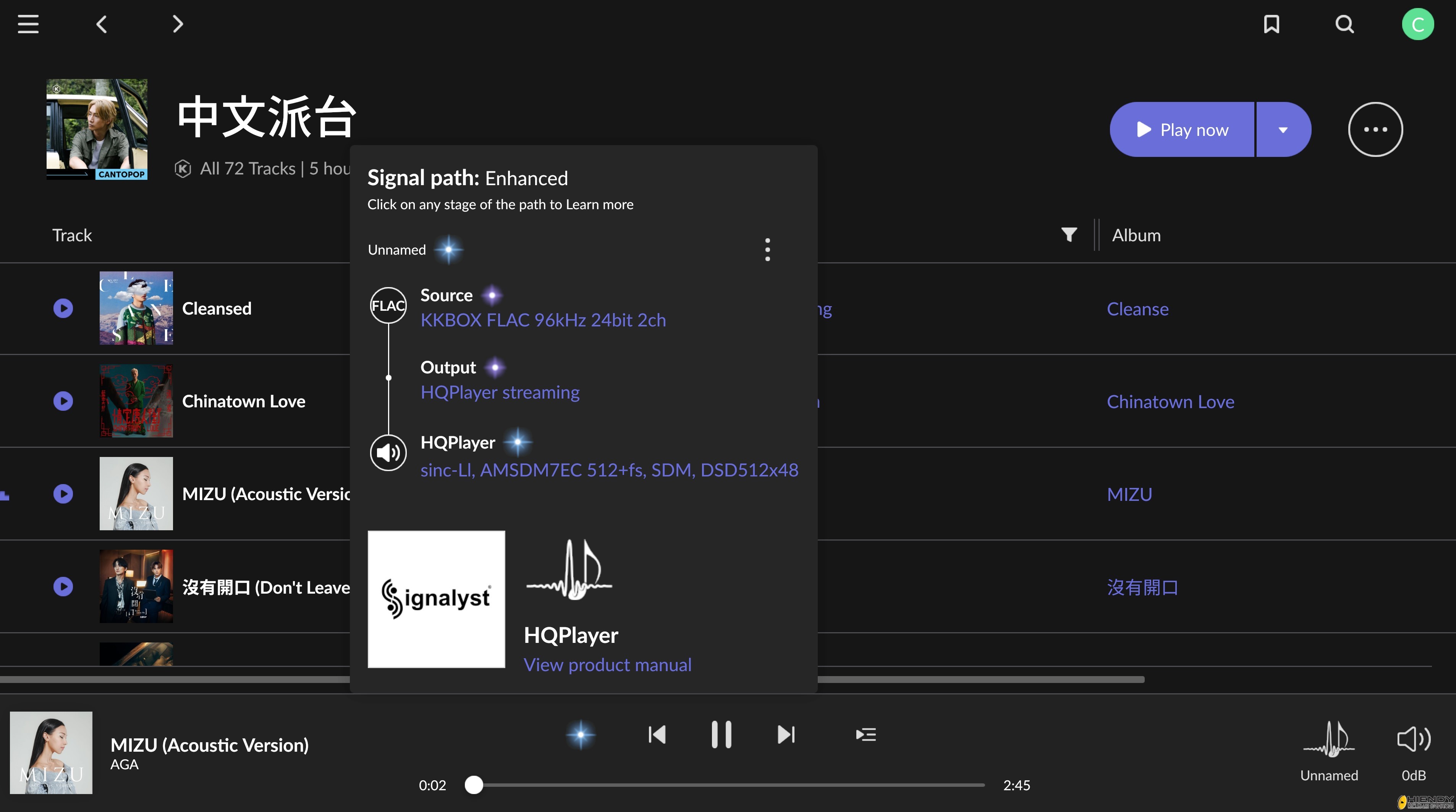Open the MIZU album link

(1129, 494)
